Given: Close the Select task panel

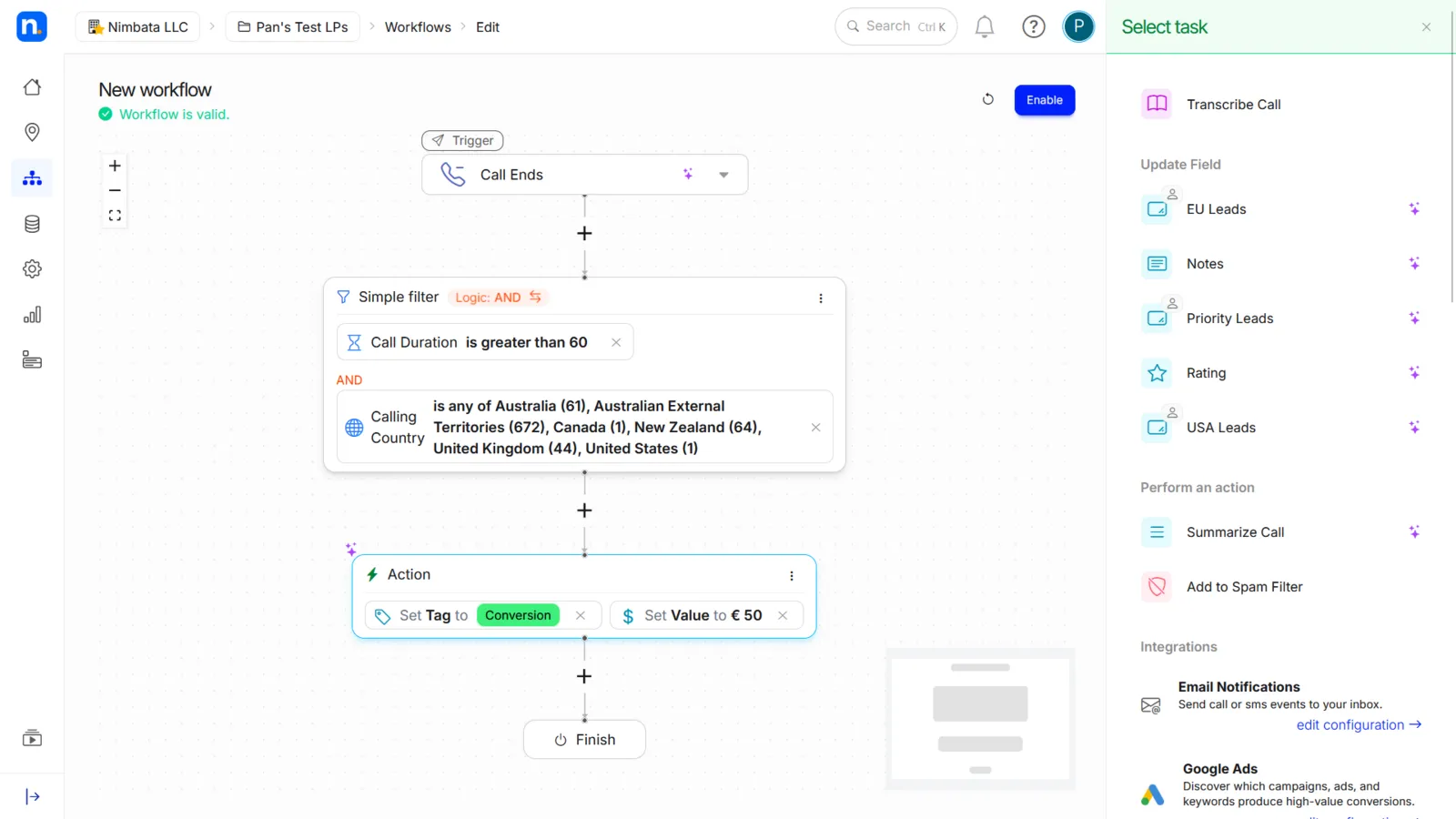Looking at the screenshot, I should click(x=1426, y=27).
